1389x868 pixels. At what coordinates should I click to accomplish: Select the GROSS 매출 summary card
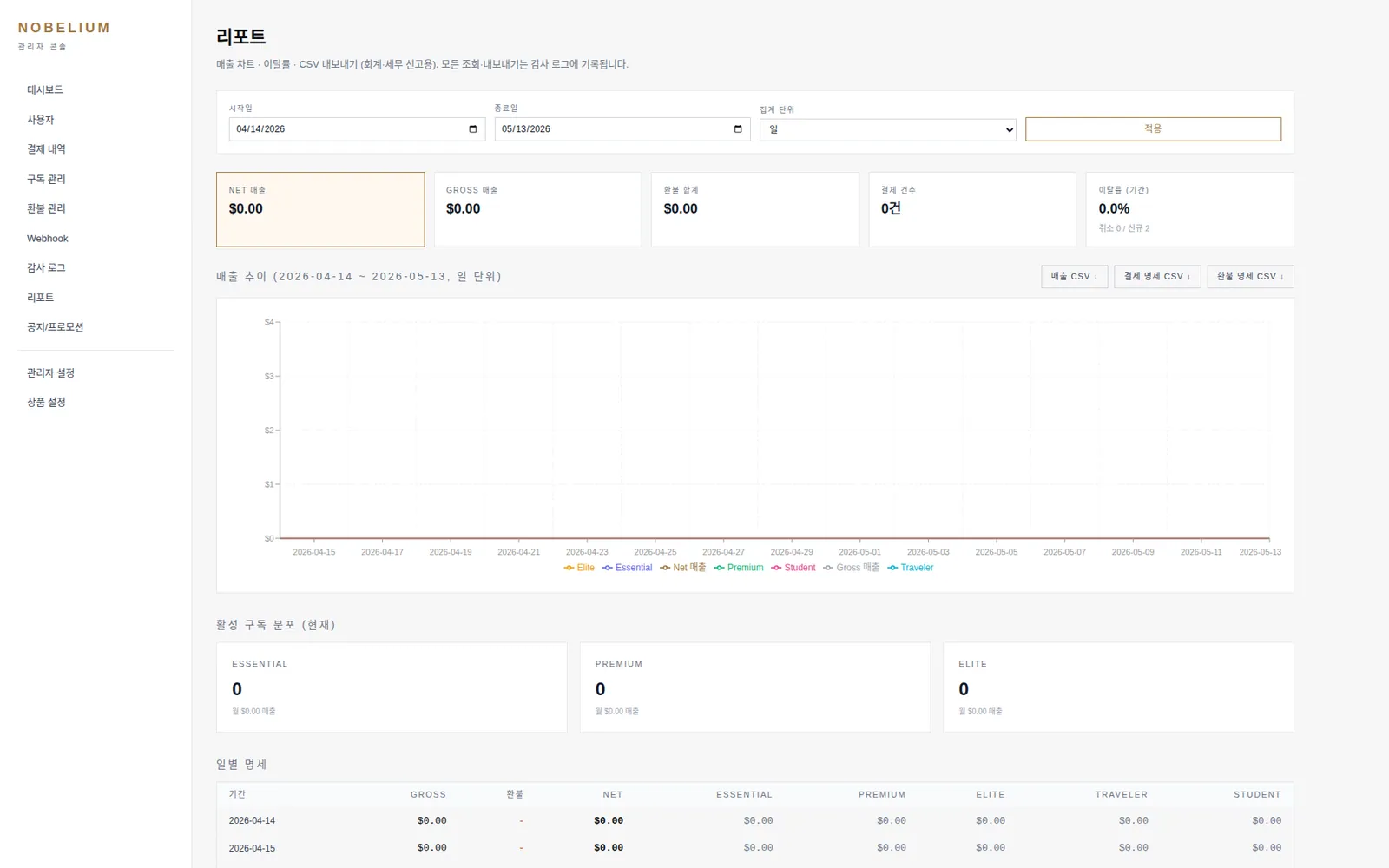pyautogui.click(x=538, y=209)
